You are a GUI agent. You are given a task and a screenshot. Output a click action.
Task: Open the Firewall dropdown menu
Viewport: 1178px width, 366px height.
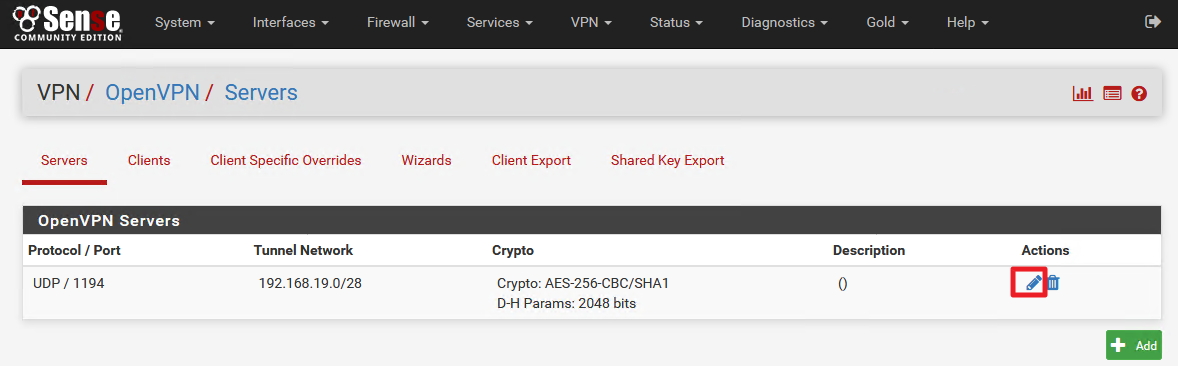click(397, 23)
